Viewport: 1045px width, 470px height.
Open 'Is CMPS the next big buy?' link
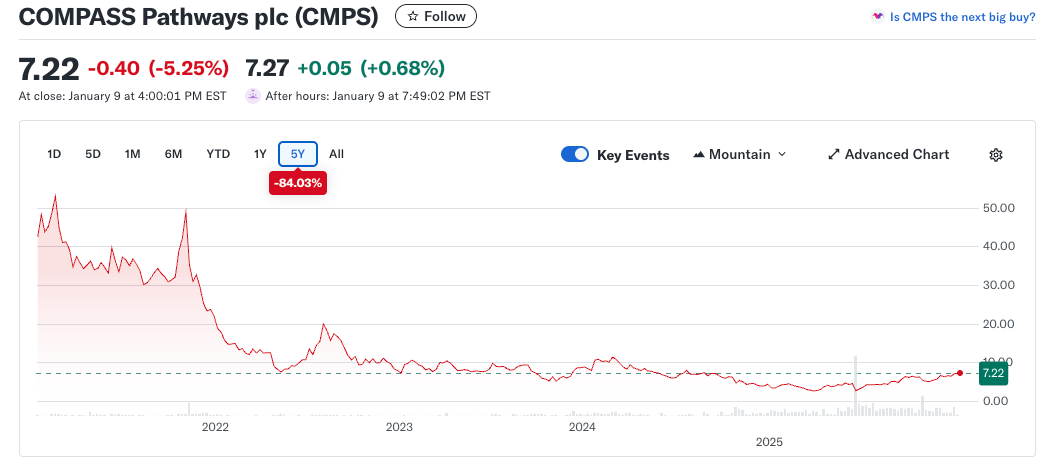click(962, 17)
